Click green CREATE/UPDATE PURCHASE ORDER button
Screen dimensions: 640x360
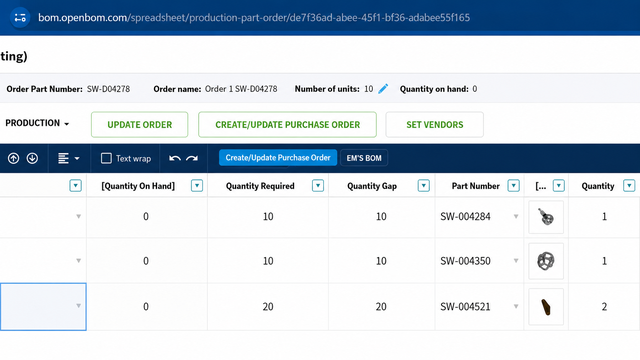pos(287,124)
